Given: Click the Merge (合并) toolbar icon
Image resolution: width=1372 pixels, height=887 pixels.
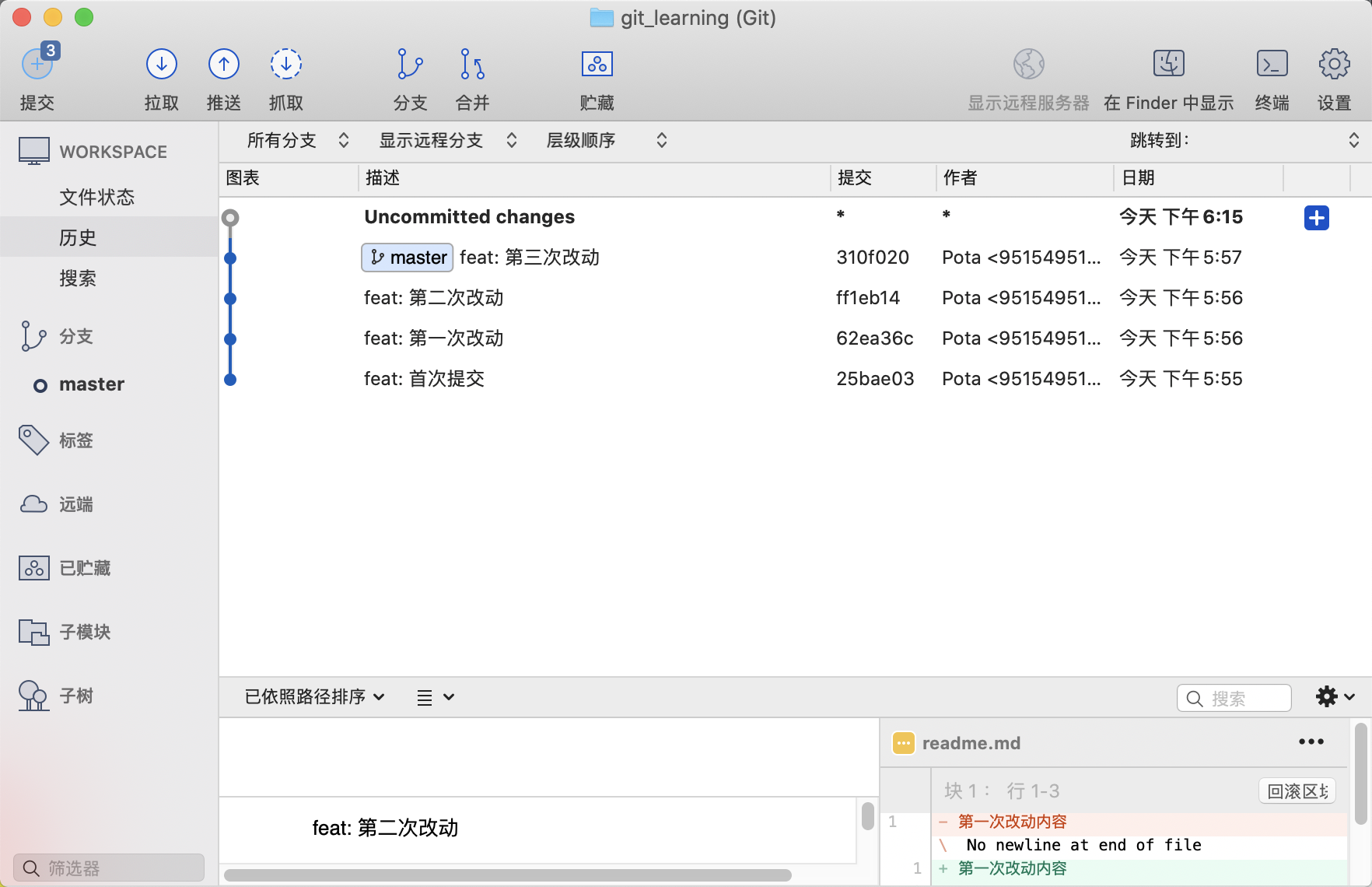Looking at the screenshot, I should pyautogui.click(x=472, y=64).
